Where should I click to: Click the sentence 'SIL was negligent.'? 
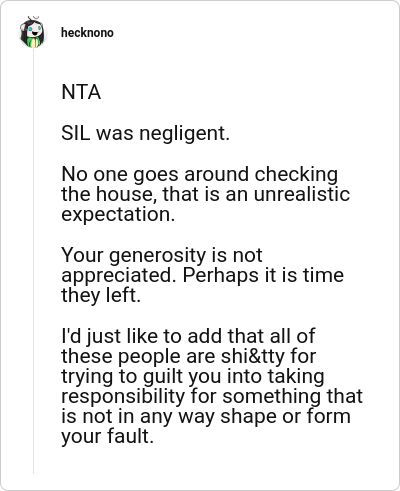[146, 134]
